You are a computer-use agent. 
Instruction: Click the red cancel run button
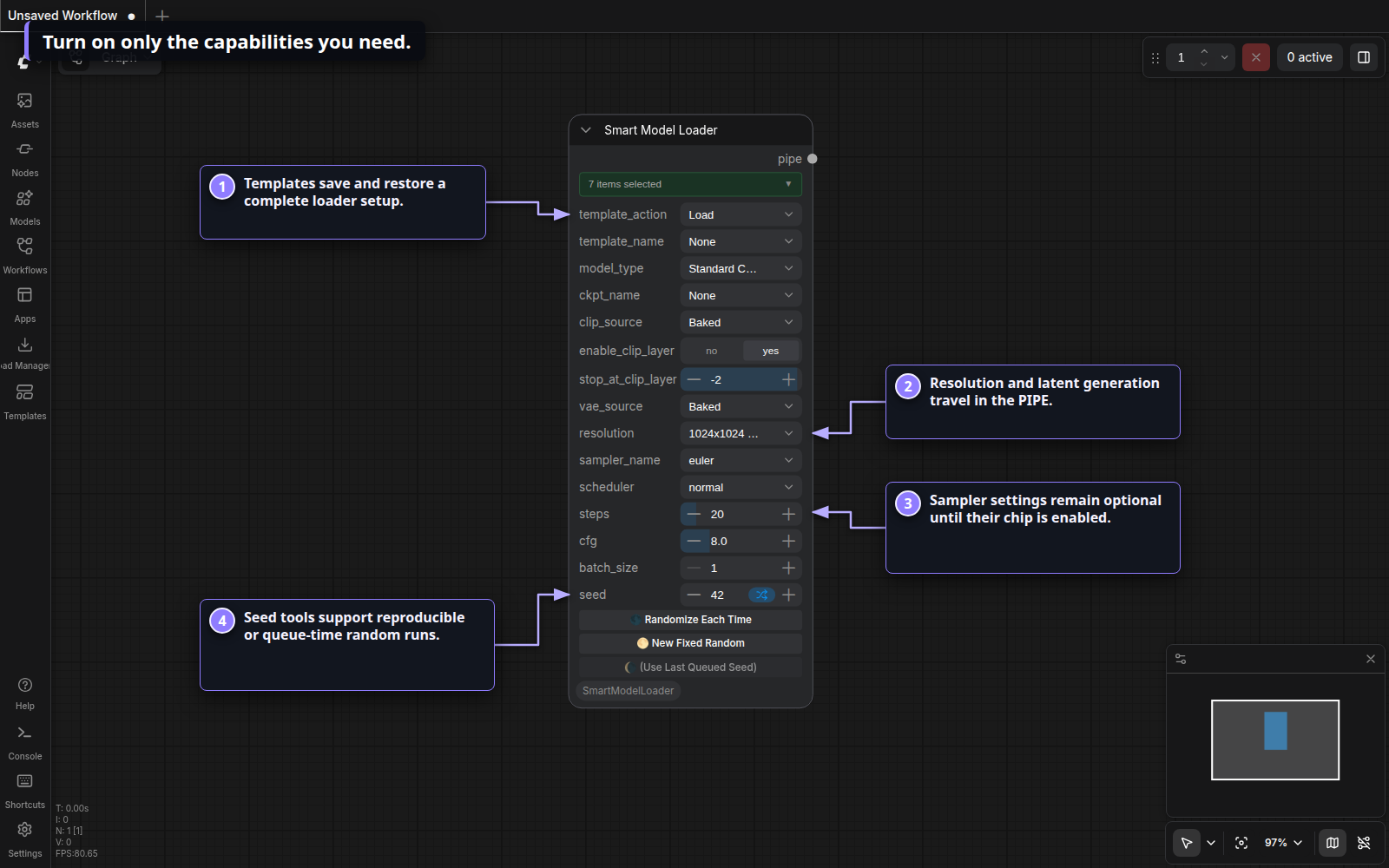(1256, 57)
